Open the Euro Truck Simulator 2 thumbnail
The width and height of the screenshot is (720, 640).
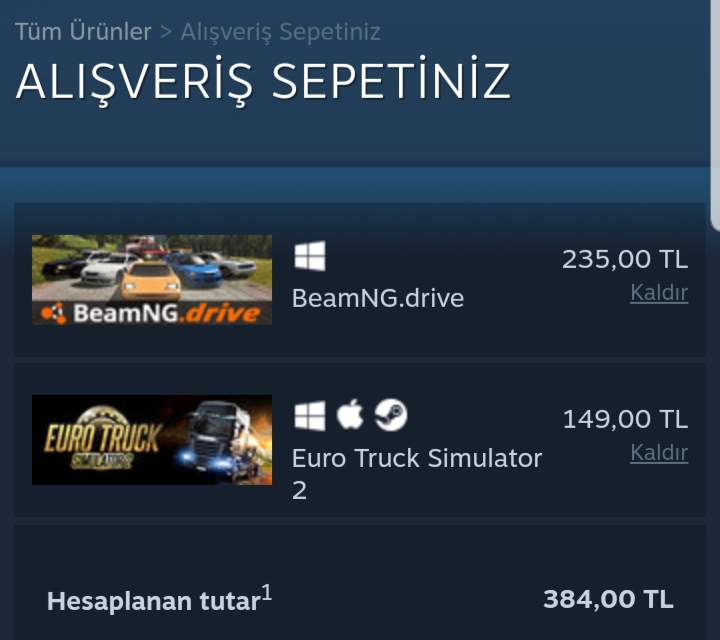(152, 440)
